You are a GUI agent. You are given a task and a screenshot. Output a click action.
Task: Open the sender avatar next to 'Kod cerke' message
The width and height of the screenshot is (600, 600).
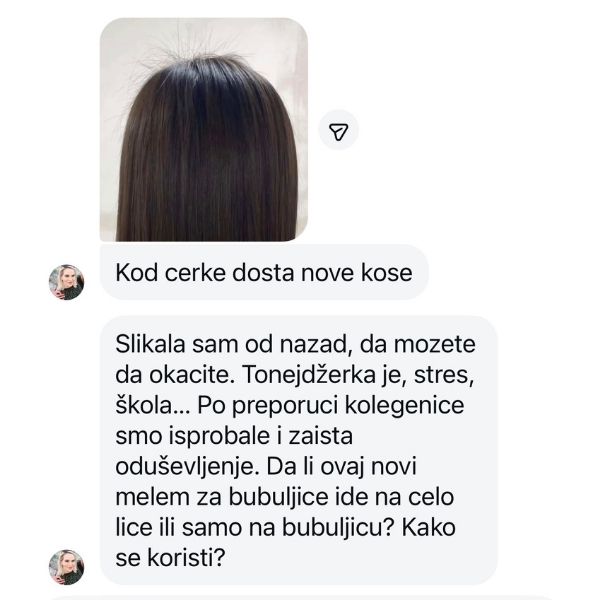coord(66,282)
